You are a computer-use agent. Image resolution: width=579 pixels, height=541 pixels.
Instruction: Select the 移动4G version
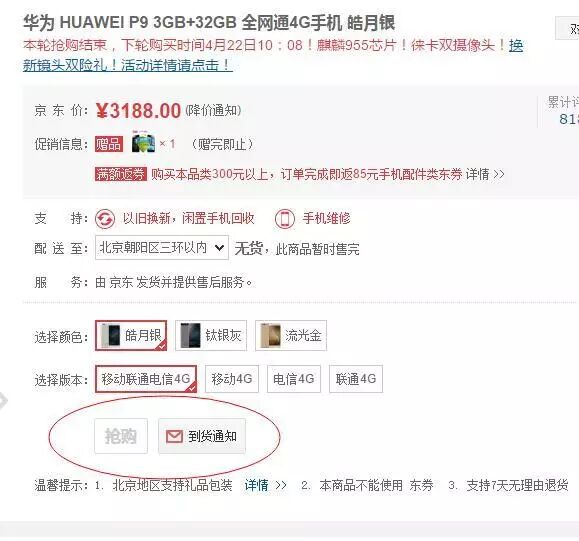point(232,379)
